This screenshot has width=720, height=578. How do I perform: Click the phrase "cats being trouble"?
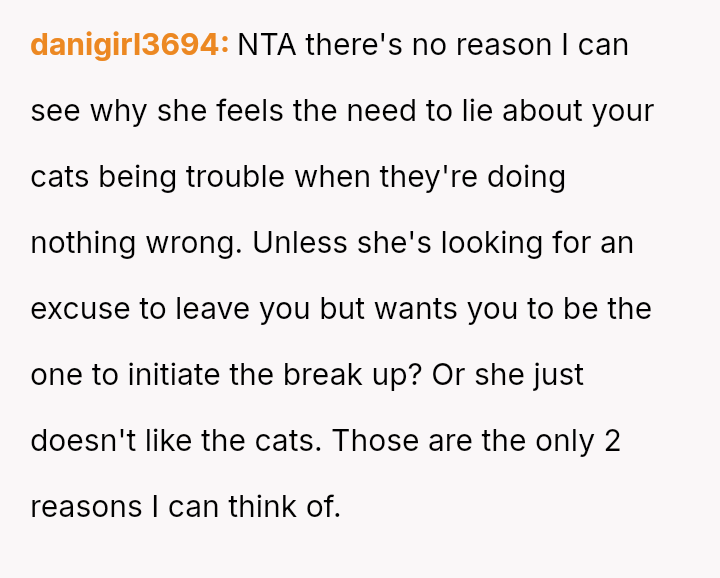tap(158, 177)
